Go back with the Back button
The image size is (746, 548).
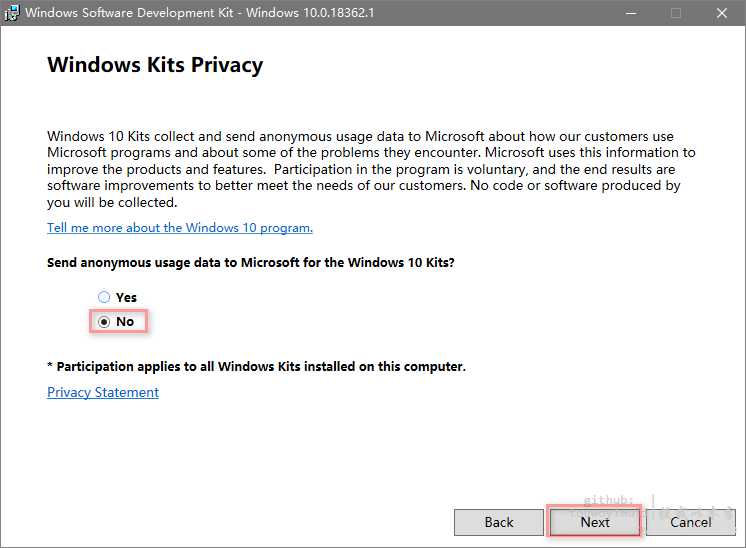pos(499,522)
